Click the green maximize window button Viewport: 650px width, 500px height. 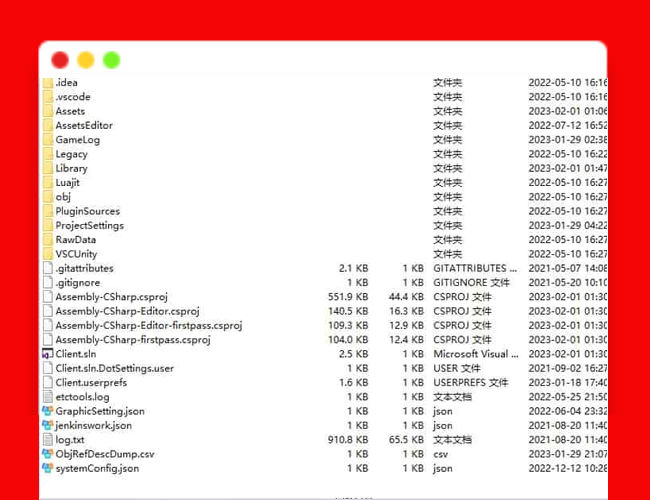[111, 60]
